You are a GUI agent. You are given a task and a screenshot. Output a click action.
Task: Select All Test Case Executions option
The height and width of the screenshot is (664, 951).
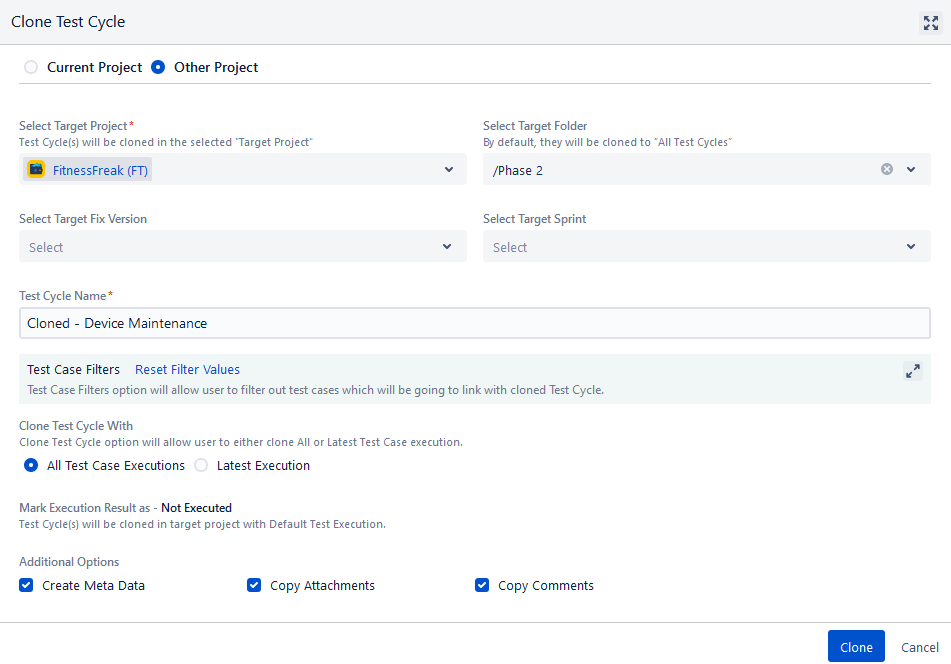pos(30,465)
